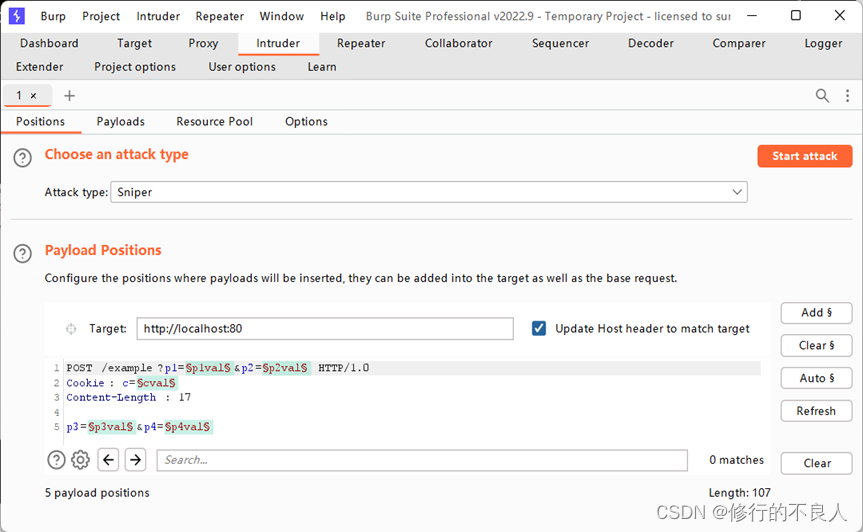This screenshot has height=532, width=863.
Task: Open the Sequencer tab
Action: pos(560,43)
